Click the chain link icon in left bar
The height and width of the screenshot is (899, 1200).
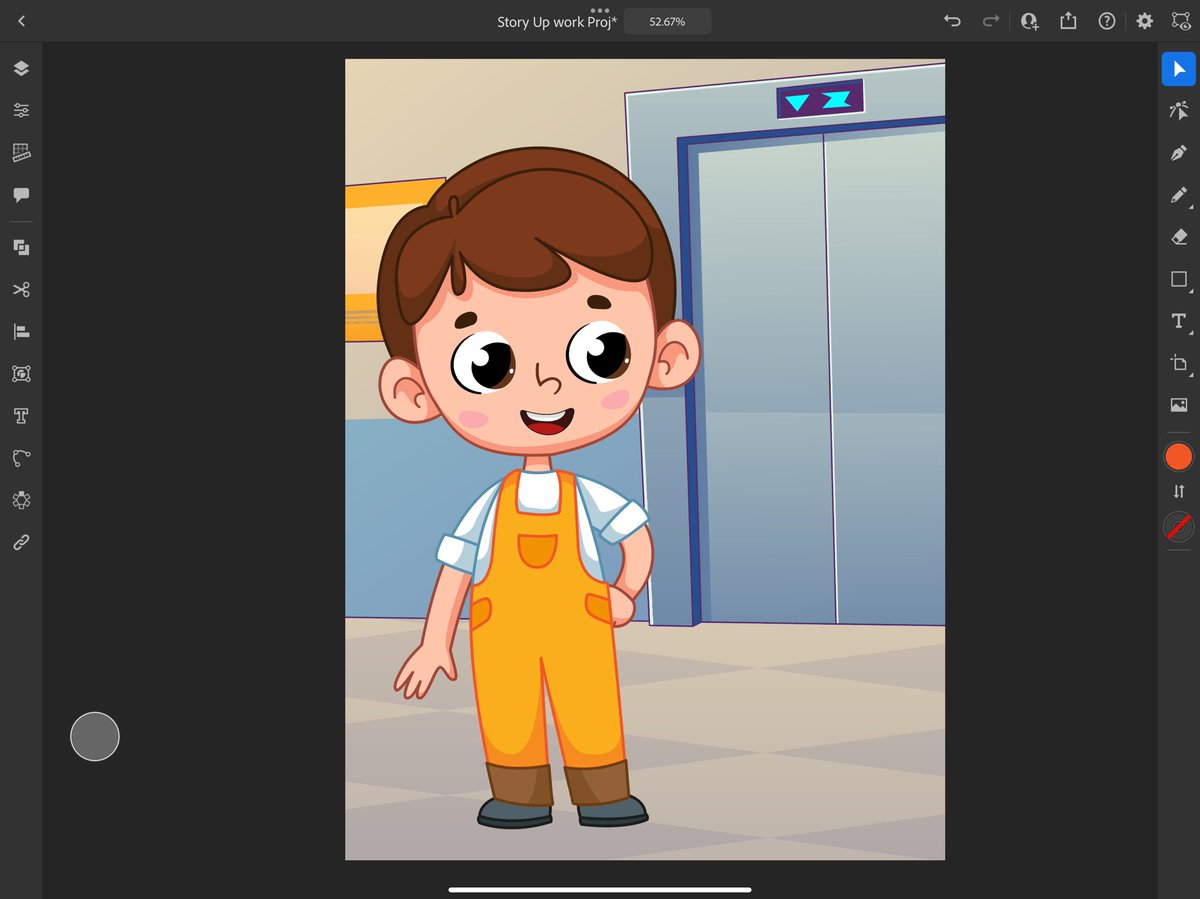(21, 542)
